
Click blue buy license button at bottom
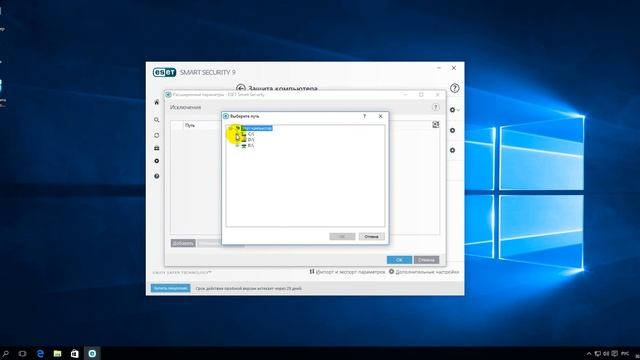(171, 288)
